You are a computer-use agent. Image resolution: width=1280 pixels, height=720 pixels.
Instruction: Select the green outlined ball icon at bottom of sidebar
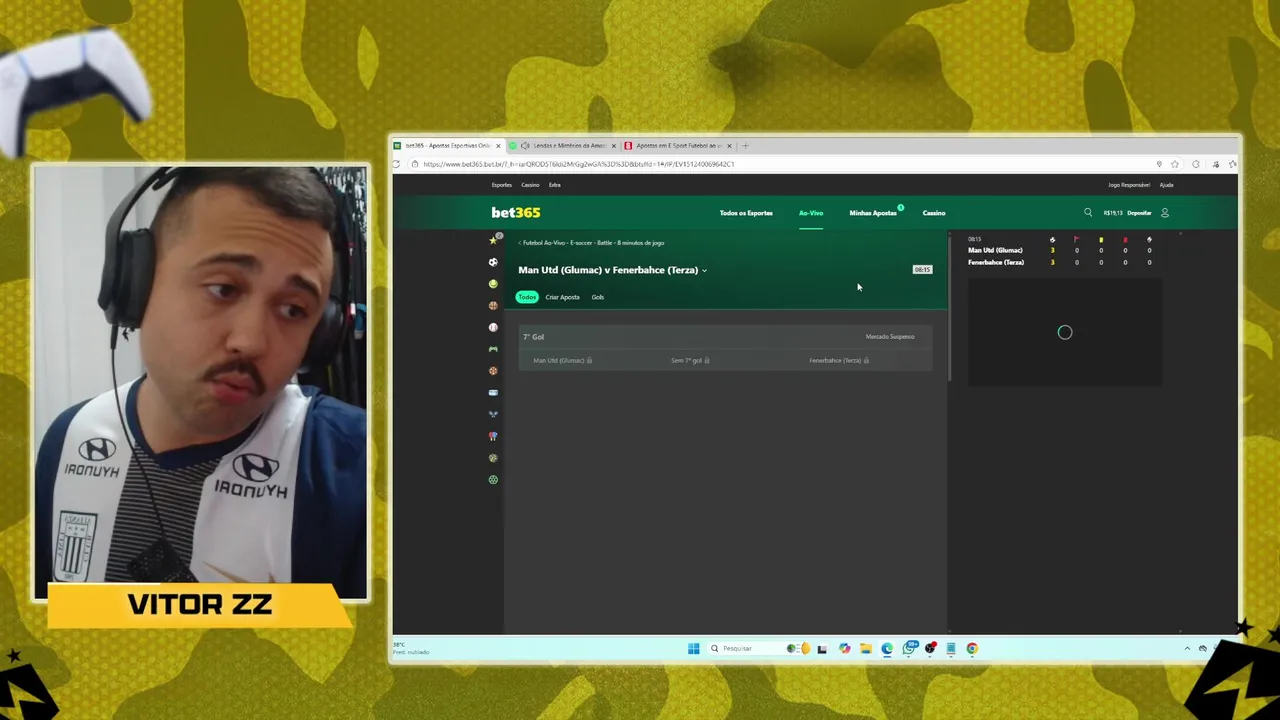coord(493,480)
